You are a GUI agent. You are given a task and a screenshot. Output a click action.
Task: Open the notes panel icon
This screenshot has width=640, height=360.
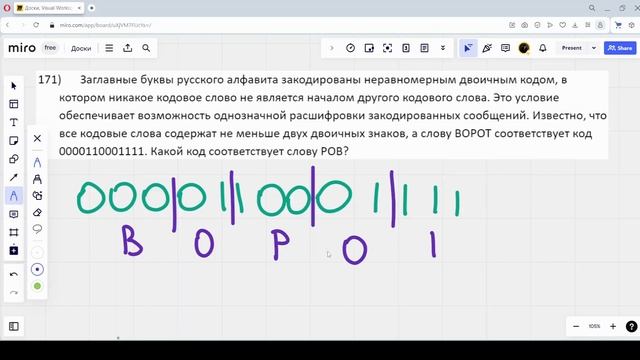424,48
